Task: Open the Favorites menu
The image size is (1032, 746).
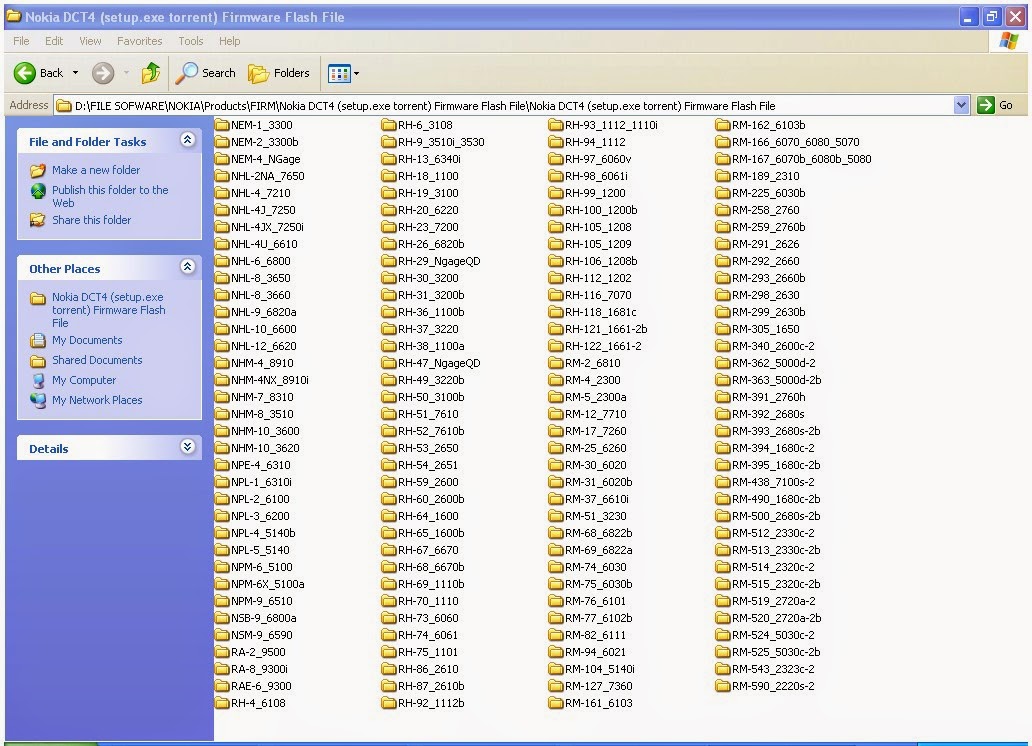Action: [x=139, y=41]
